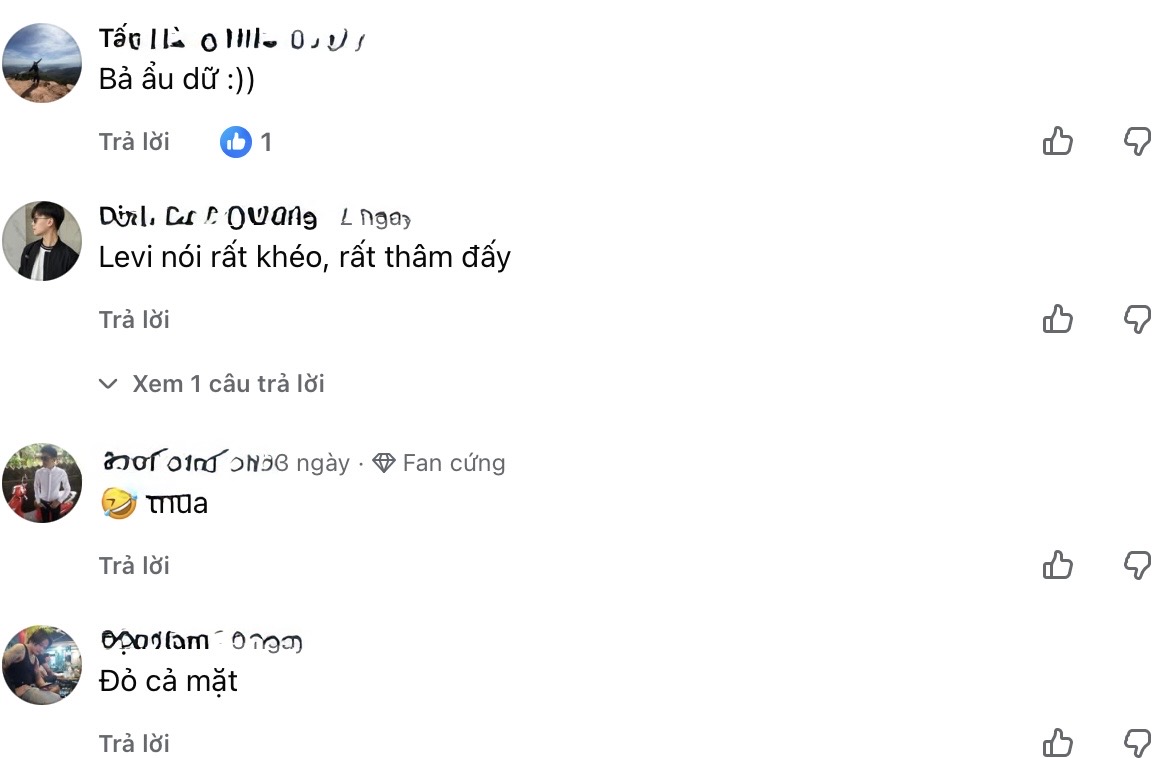Like the laughing emoji comment

click(1057, 565)
